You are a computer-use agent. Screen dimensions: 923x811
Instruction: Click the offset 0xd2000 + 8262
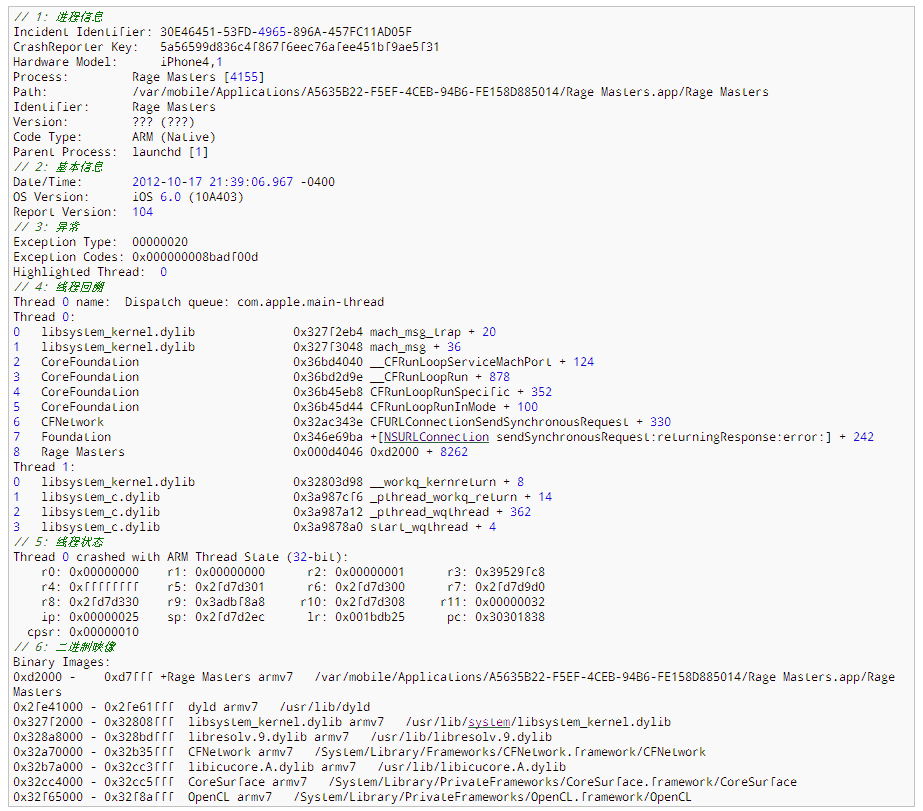click(x=419, y=452)
